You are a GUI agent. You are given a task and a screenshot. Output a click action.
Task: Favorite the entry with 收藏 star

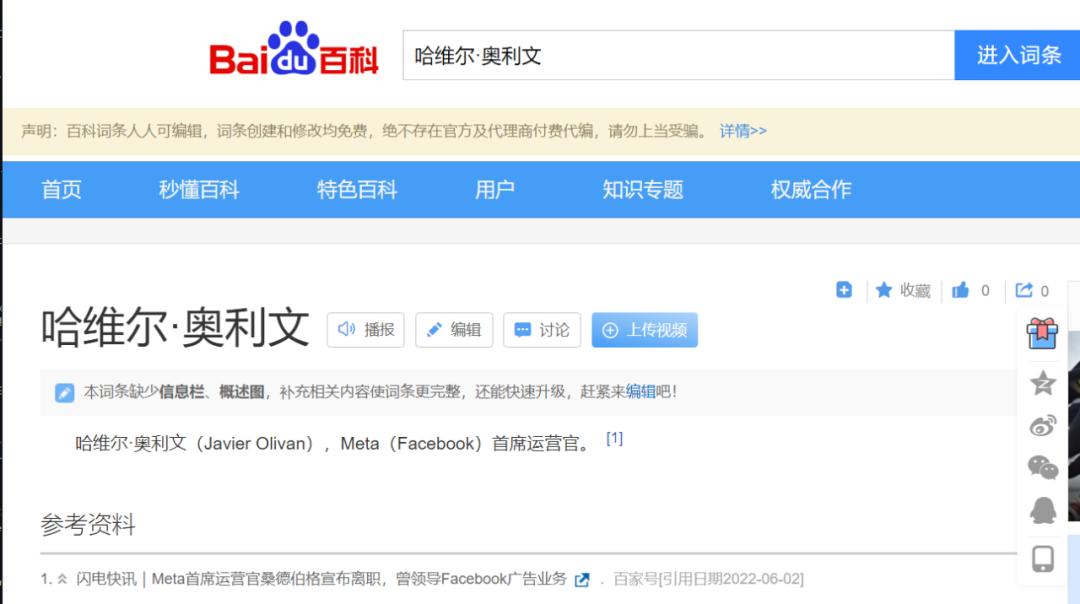pyautogui.click(x=903, y=291)
